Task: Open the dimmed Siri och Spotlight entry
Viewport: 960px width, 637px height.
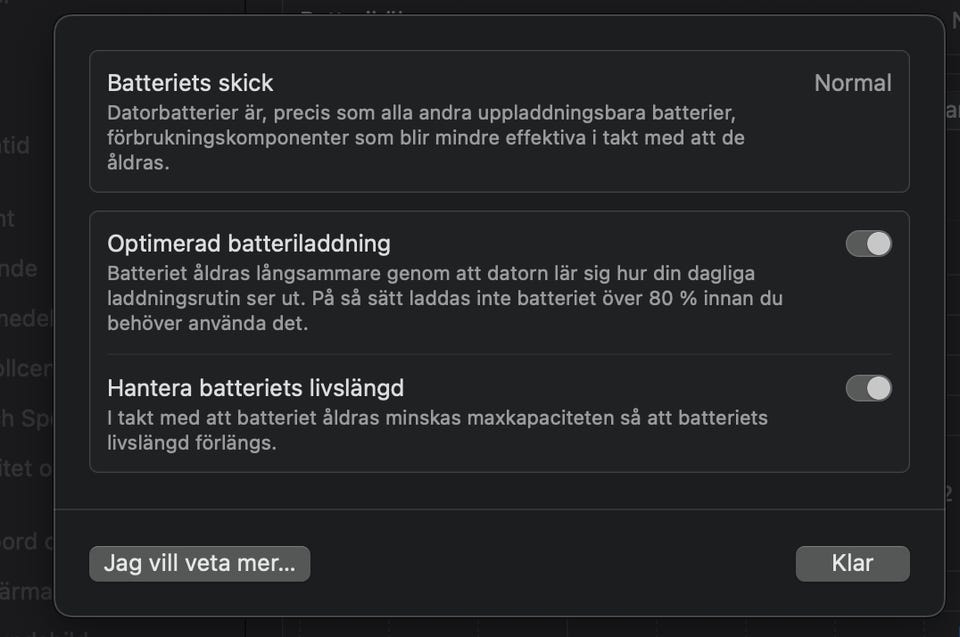Action: pos(25,418)
